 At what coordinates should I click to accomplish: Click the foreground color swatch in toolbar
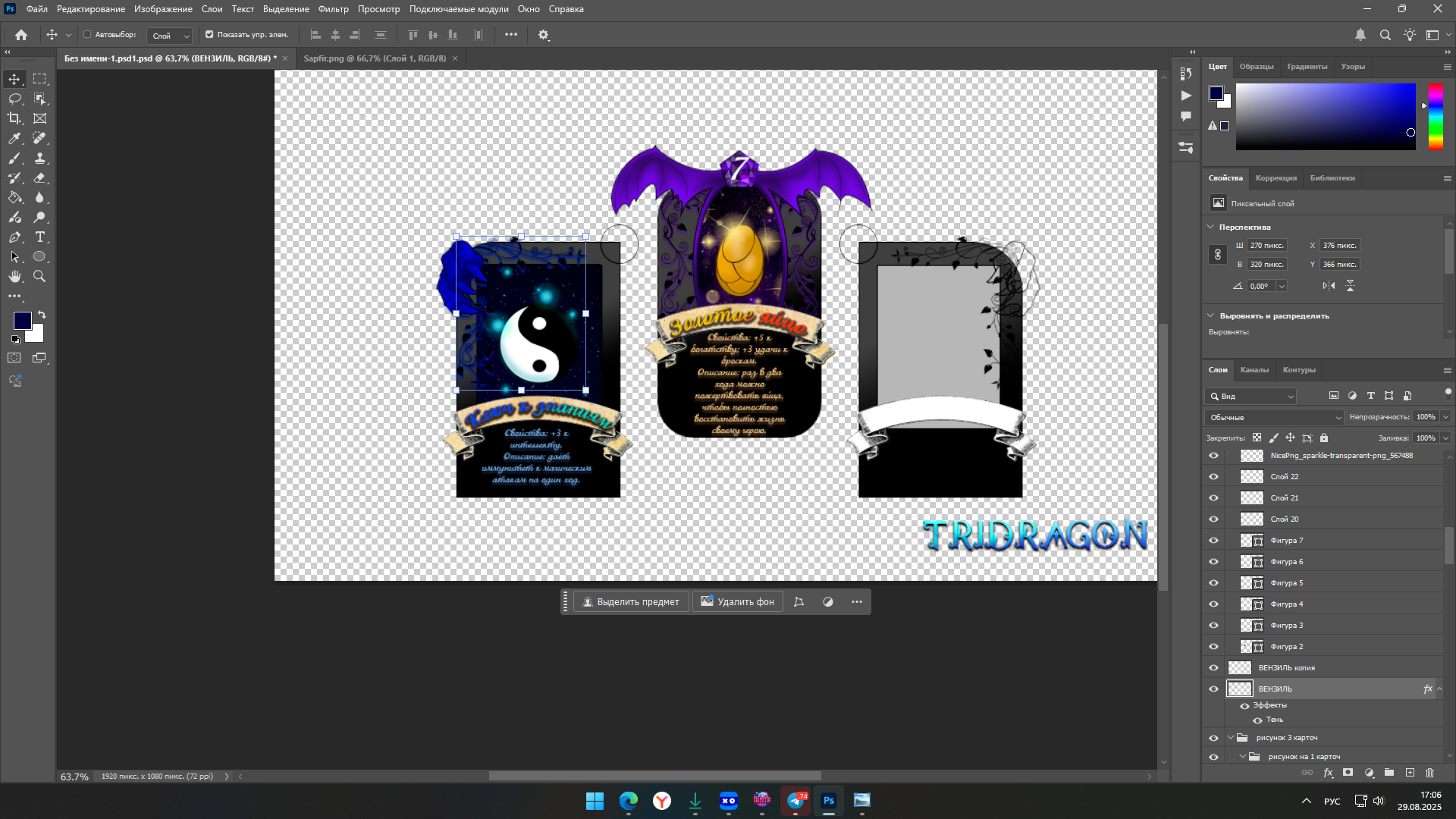(21, 320)
